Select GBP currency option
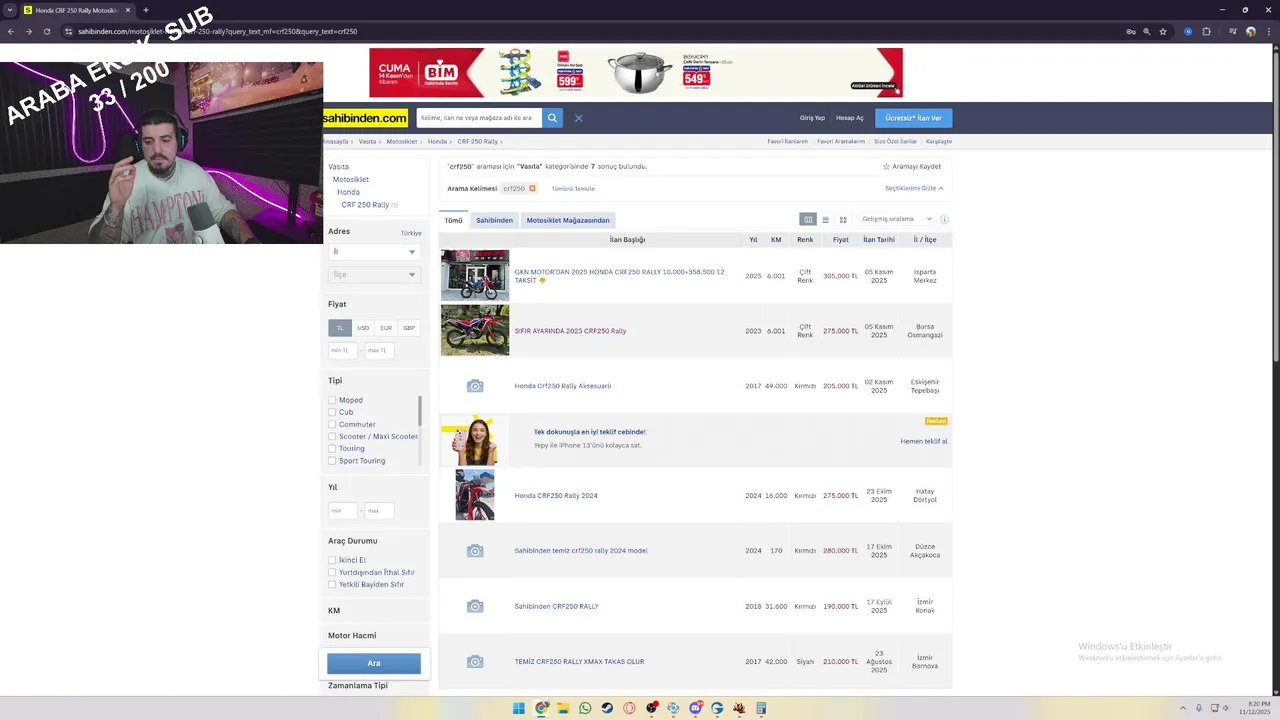This screenshot has width=1280, height=720. 409,328
